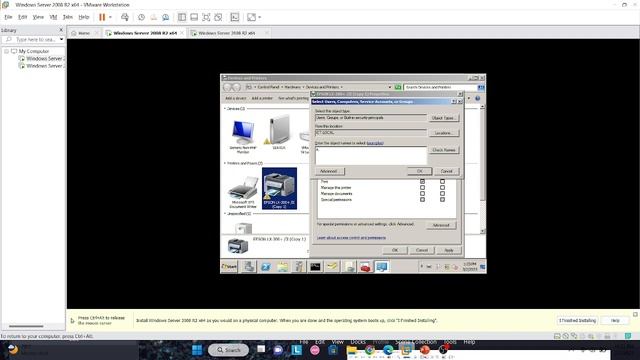Click the Locations button
This screenshot has width=640, height=360.
443,133
